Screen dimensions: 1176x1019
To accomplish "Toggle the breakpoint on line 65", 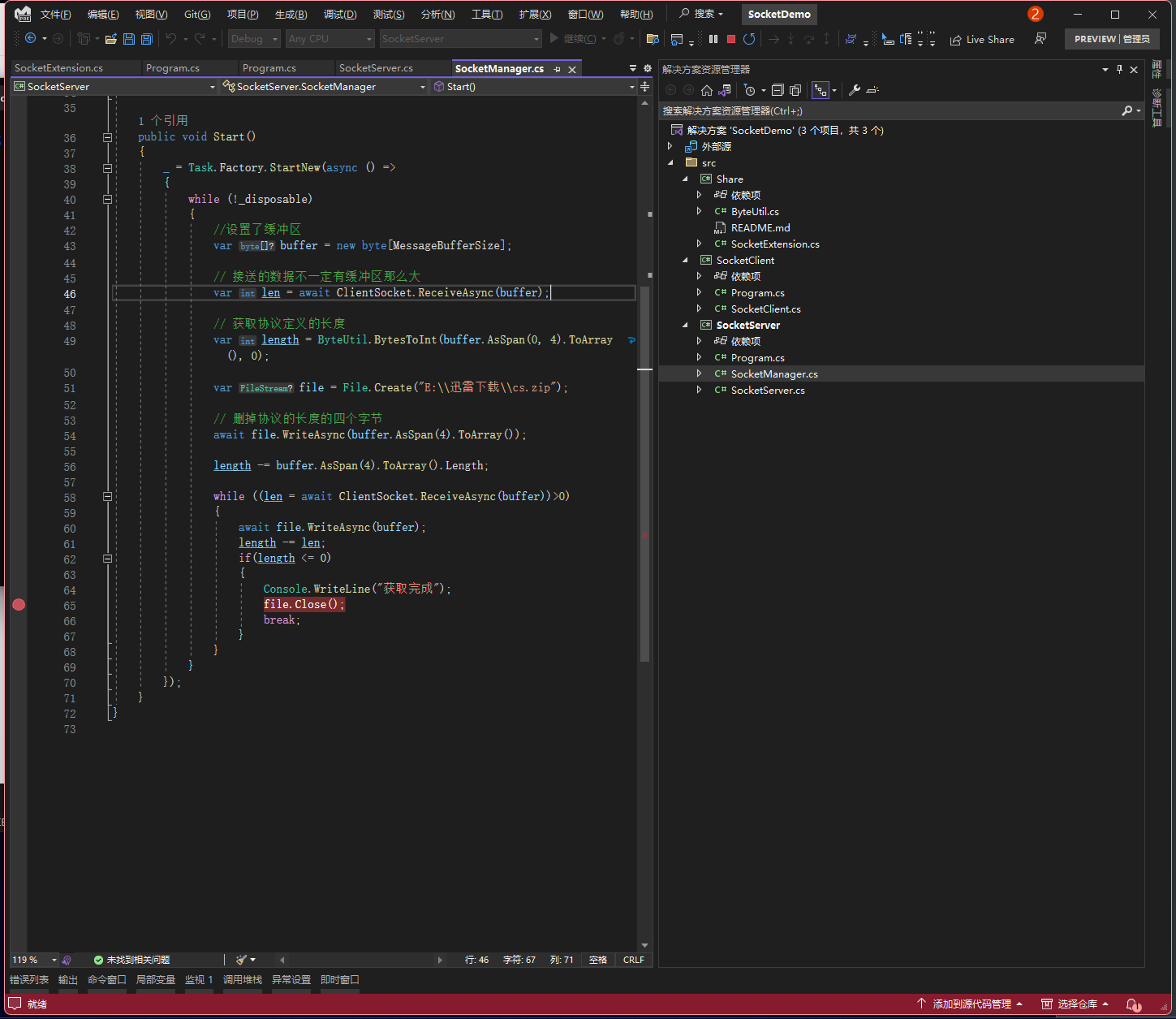I will pos(19,605).
